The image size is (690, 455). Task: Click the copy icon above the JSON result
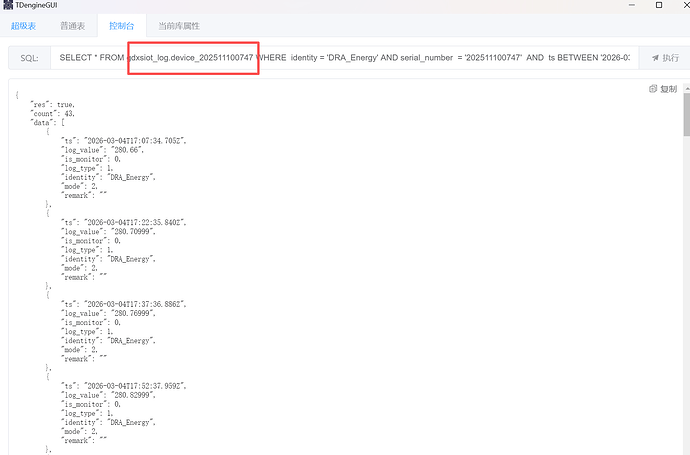click(x=652, y=89)
